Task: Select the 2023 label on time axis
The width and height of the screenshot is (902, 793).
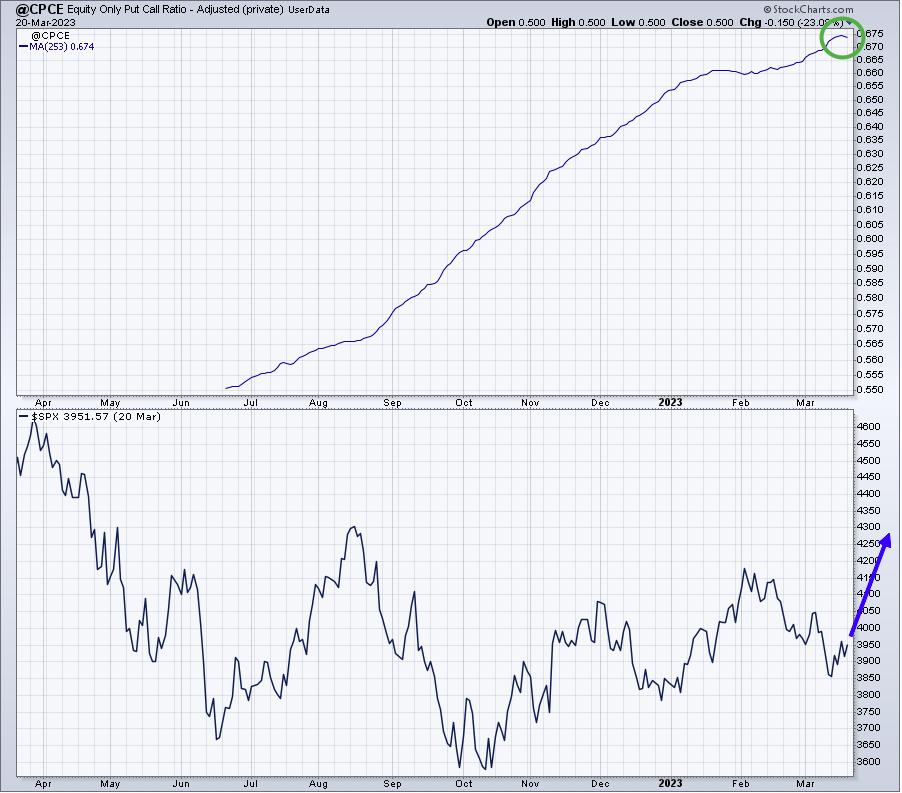Action: [670, 402]
